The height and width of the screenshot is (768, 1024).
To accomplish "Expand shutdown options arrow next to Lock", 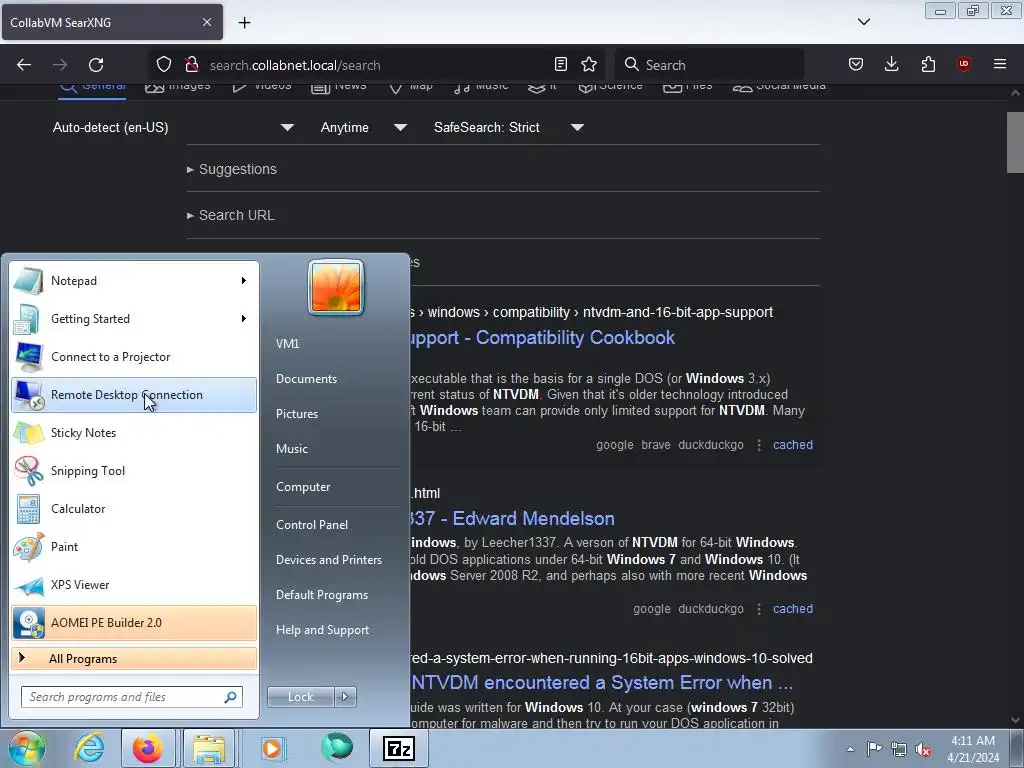I will (345, 697).
